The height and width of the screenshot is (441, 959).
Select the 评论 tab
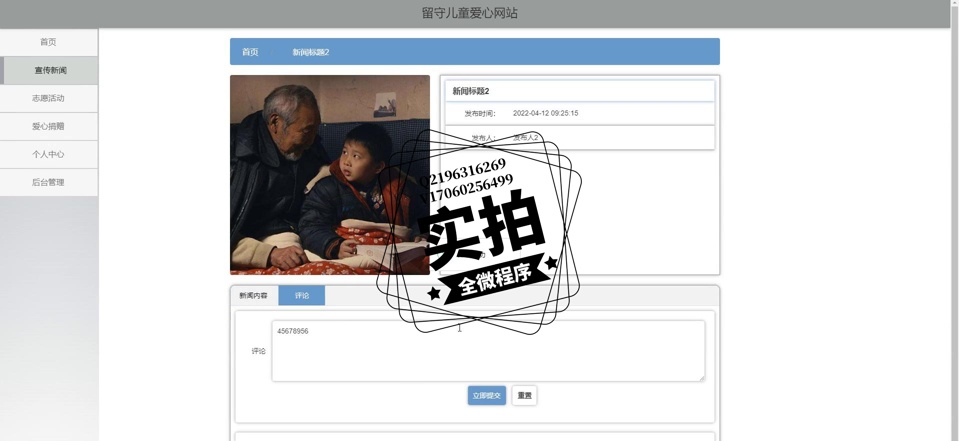pyautogui.click(x=302, y=296)
